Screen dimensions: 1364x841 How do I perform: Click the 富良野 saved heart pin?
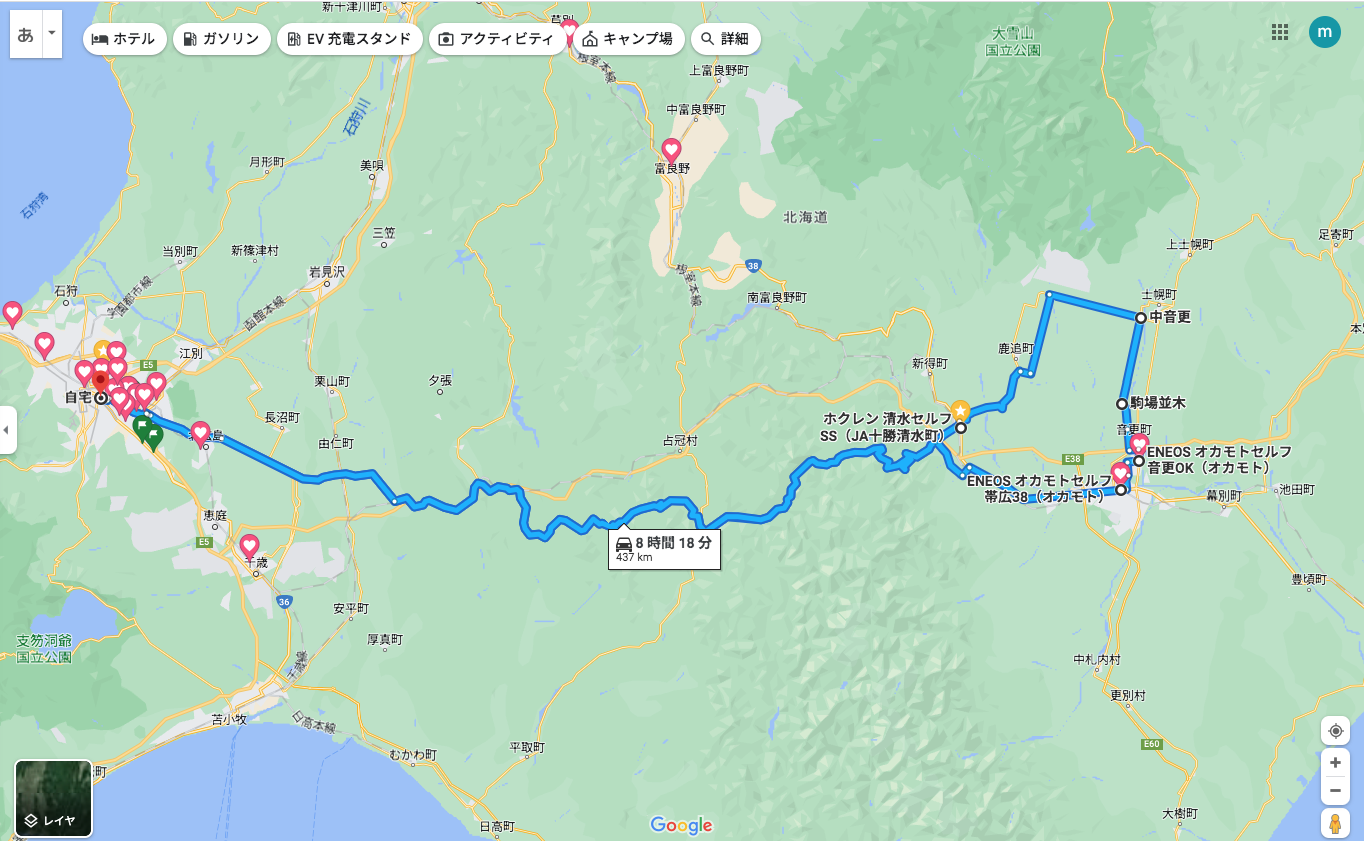(672, 151)
